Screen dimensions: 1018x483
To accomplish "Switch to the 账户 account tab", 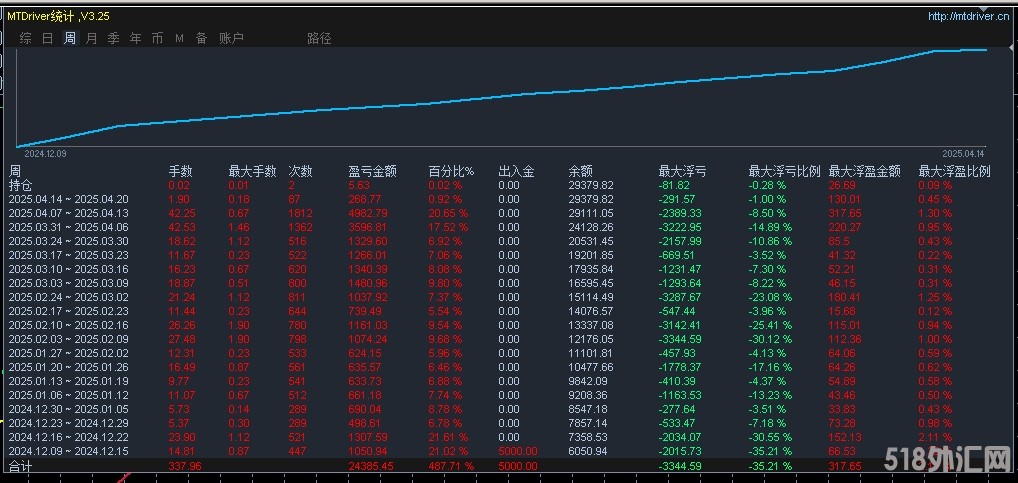I will (231, 38).
